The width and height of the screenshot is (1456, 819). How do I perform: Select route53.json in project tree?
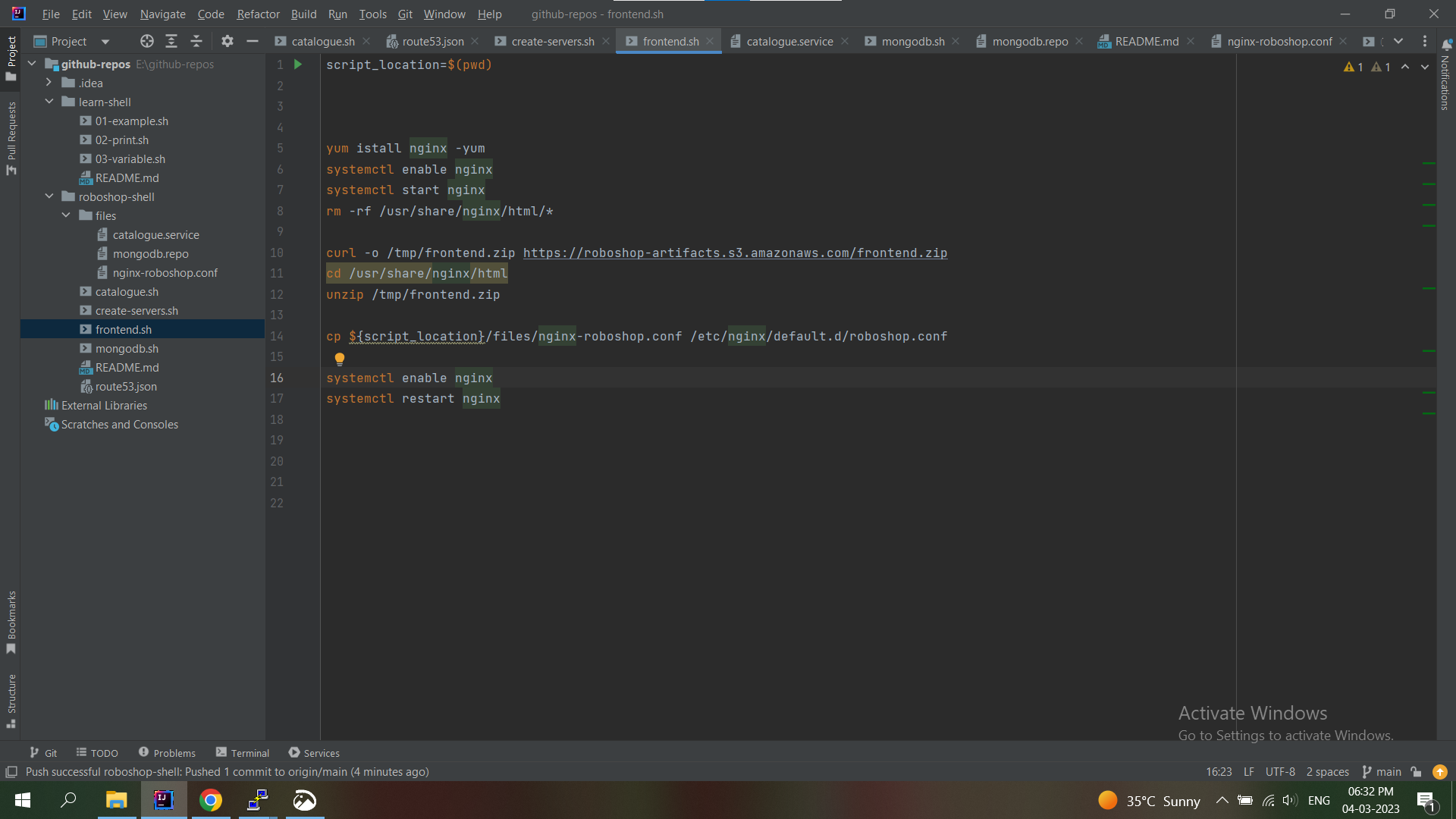click(x=126, y=387)
